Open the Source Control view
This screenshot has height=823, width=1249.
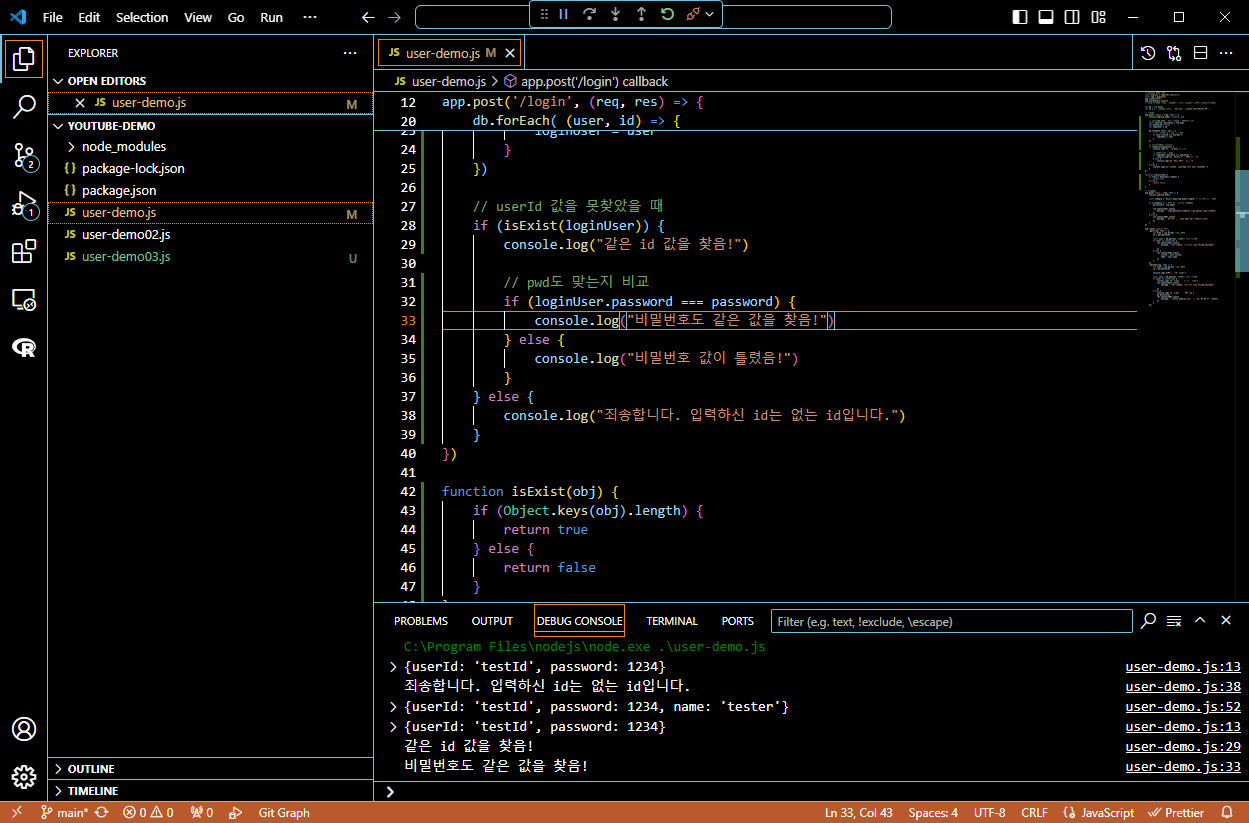24,155
